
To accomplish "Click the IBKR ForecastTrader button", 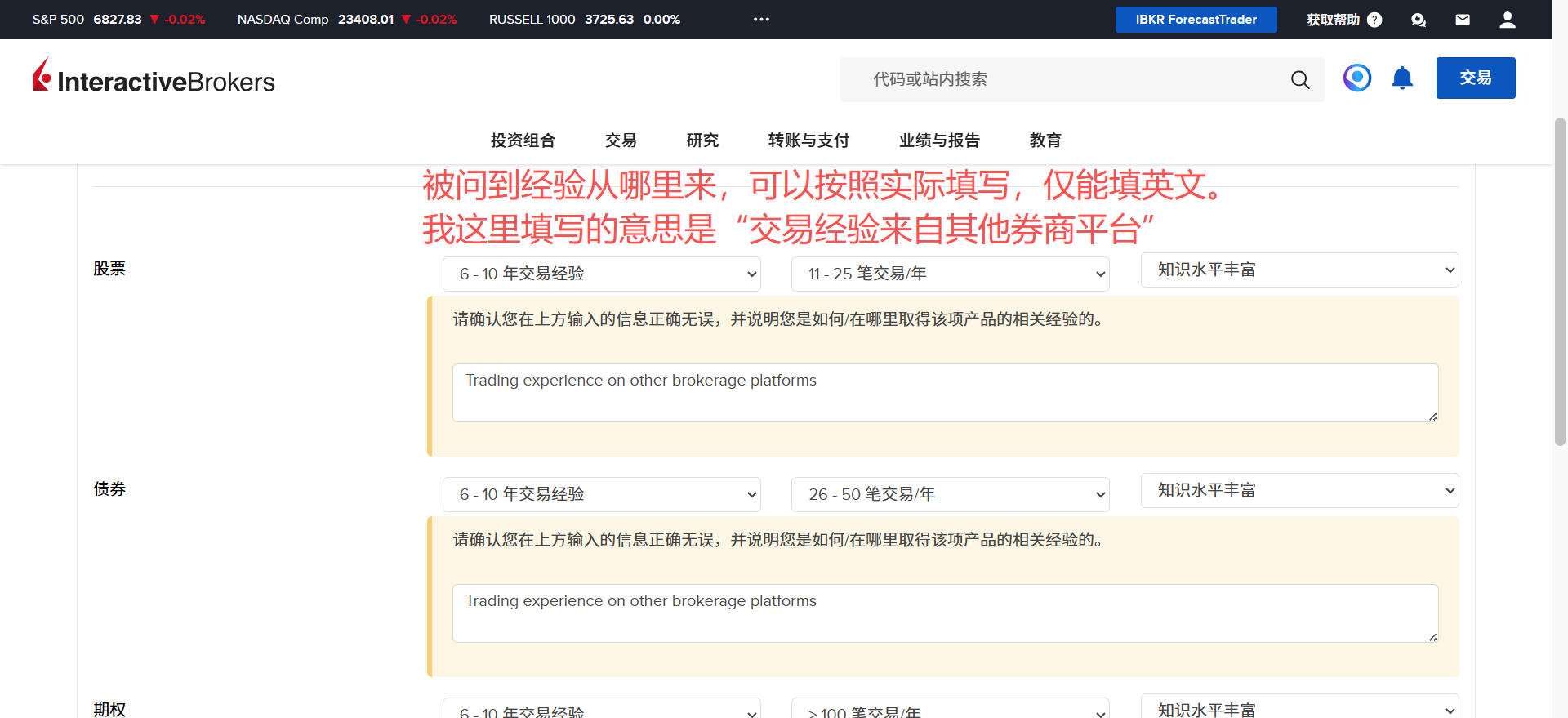I will [1196, 20].
